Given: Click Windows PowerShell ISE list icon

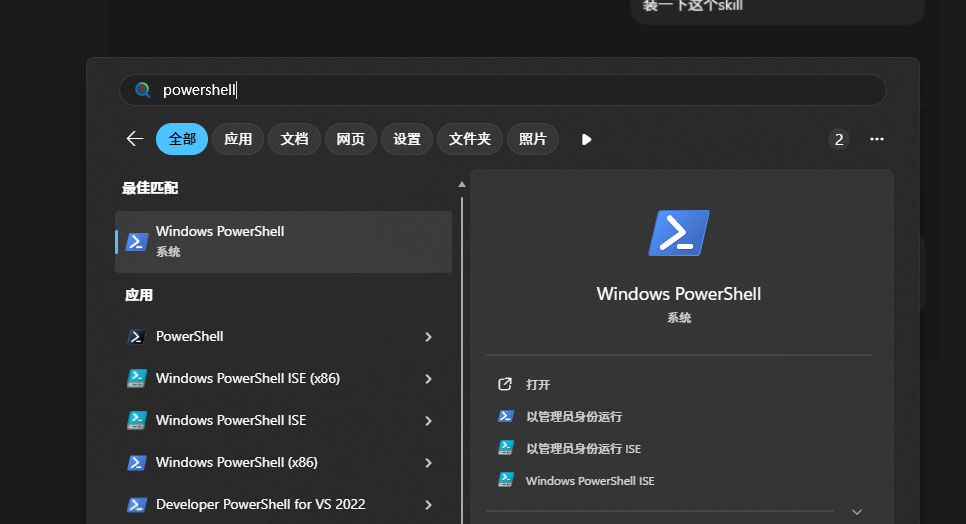Looking at the screenshot, I should coord(137,420).
